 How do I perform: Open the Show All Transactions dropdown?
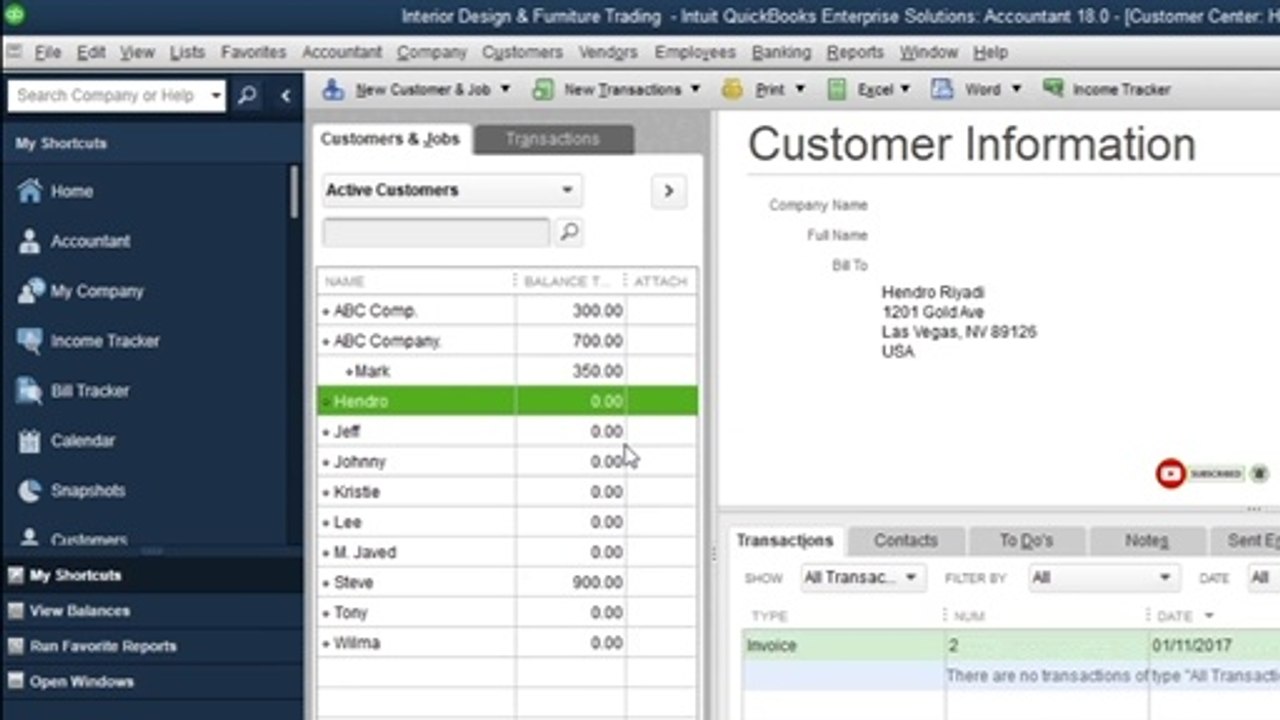[x=862, y=578]
